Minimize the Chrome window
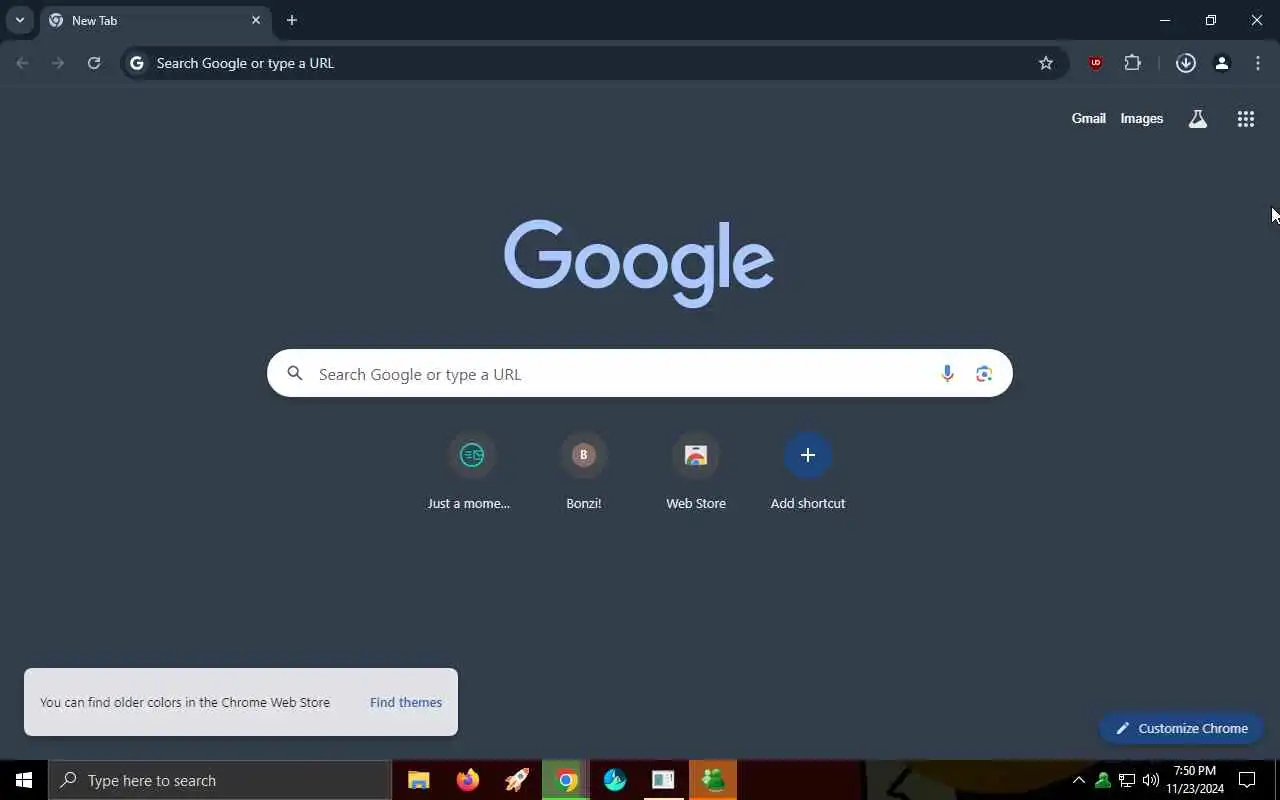 [x=1165, y=20]
